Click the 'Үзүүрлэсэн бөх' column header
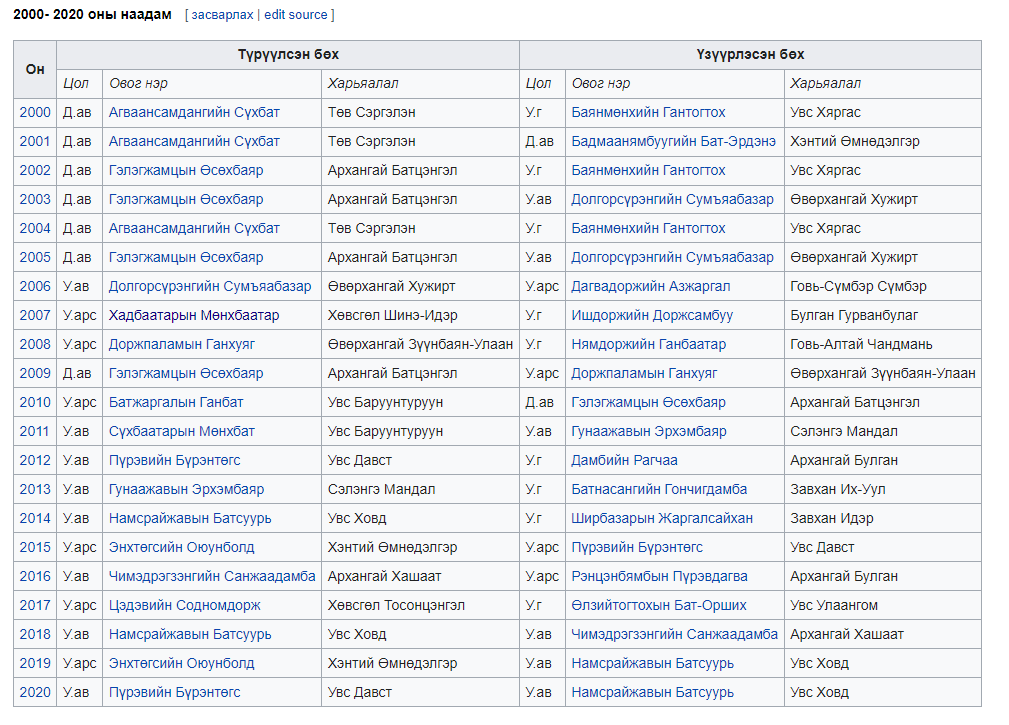The height and width of the screenshot is (725, 1009). coord(750,54)
